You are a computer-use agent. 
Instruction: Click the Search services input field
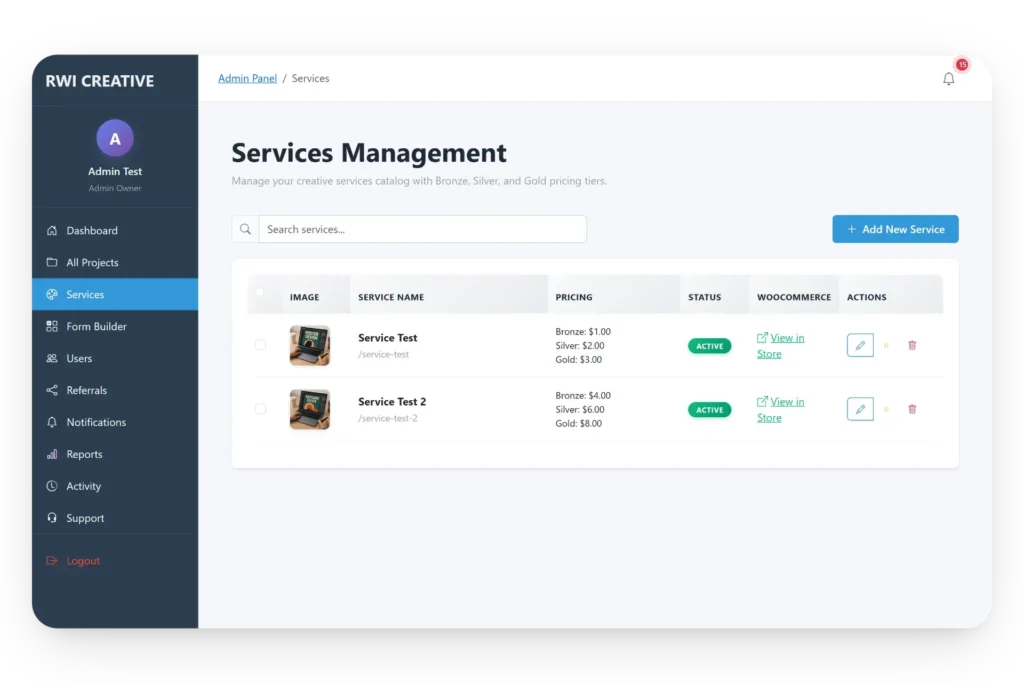coord(422,229)
